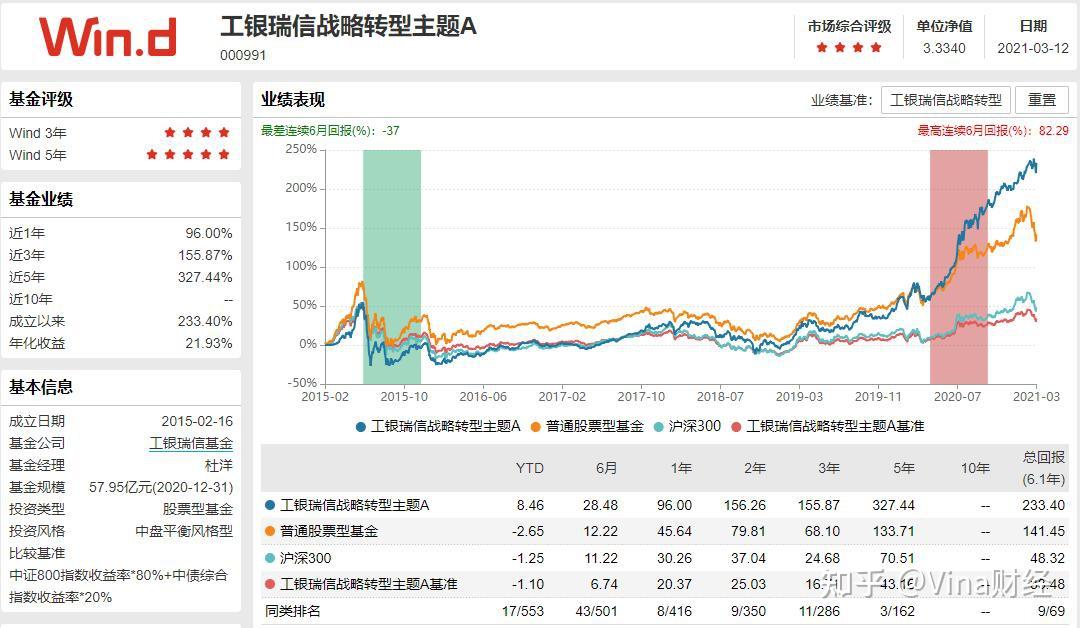1080x628 pixels.
Task: Click the 近1年 return 96.00%
Action: pos(209,233)
